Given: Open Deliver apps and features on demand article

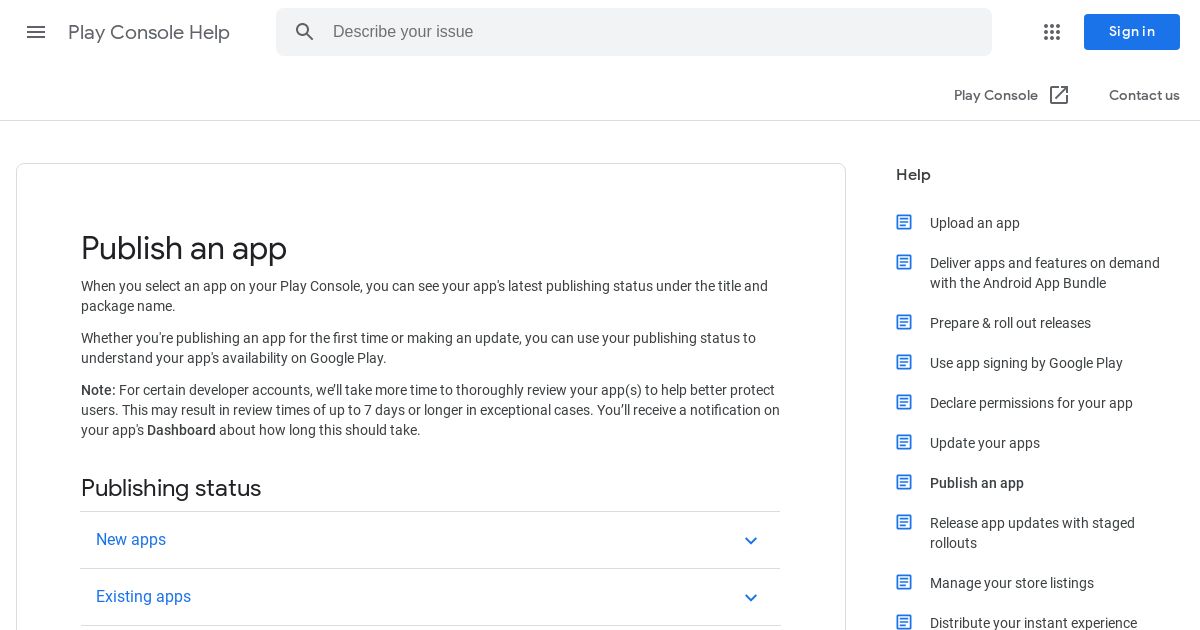Looking at the screenshot, I should pyautogui.click(x=1045, y=273).
